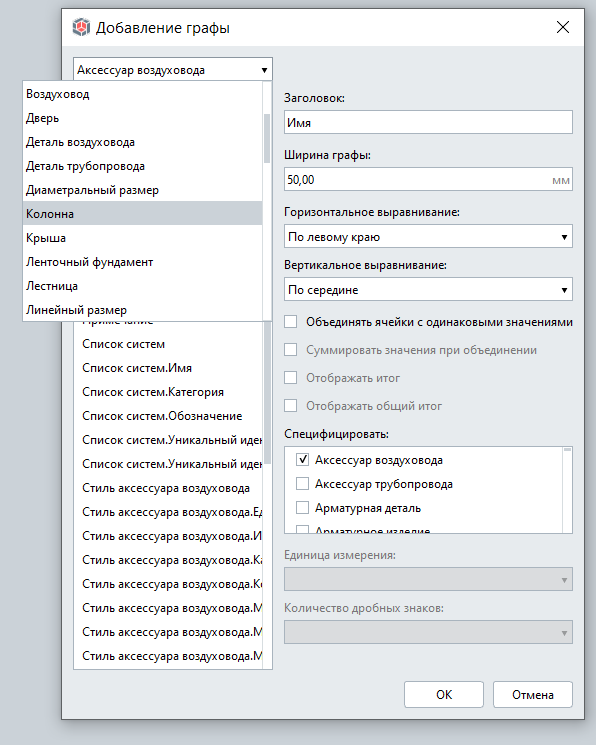Click the Отмена button
This screenshot has height=745, width=596.
pos(533,695)
